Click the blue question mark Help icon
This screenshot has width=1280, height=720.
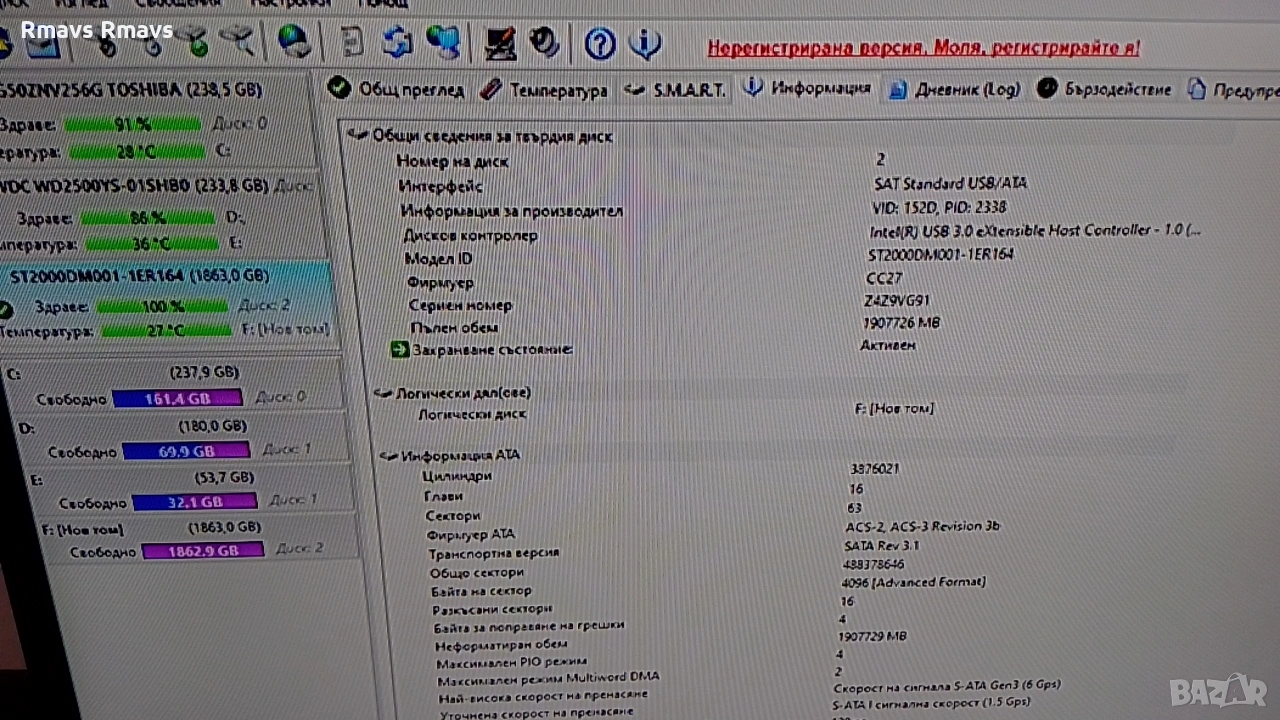click(x=599, y=44)
